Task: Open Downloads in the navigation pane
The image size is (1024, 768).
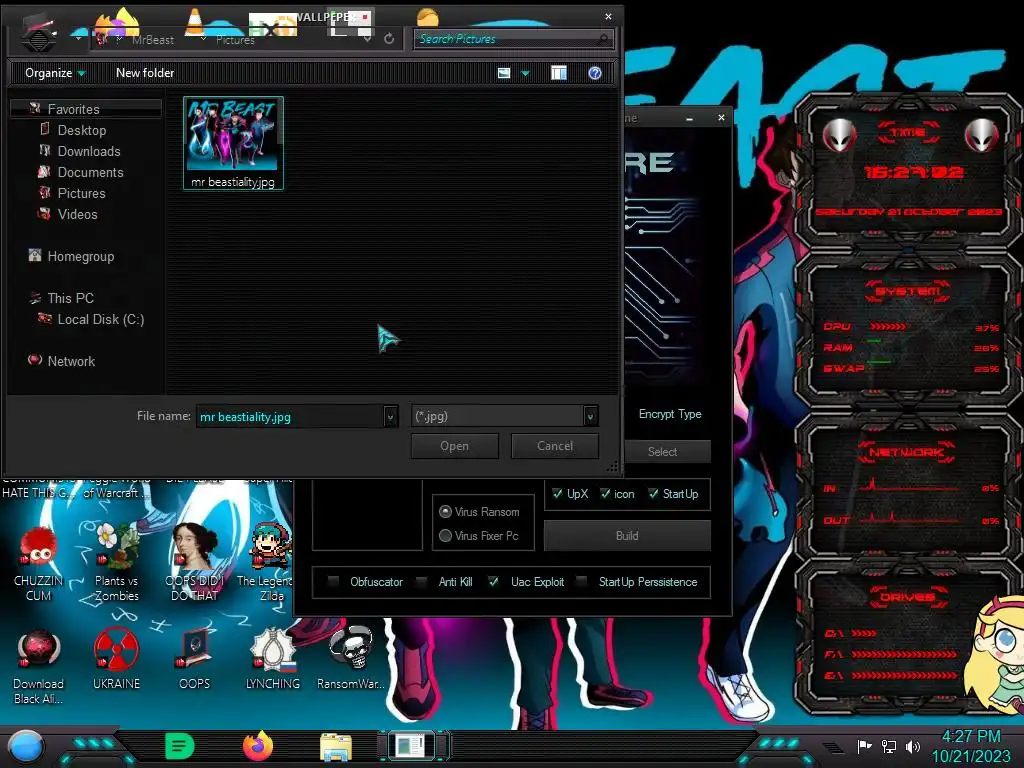Action: [x=89, y=151]
